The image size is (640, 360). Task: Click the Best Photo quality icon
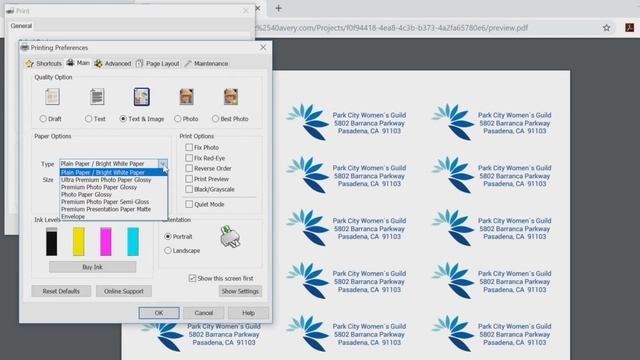point(231,97)
